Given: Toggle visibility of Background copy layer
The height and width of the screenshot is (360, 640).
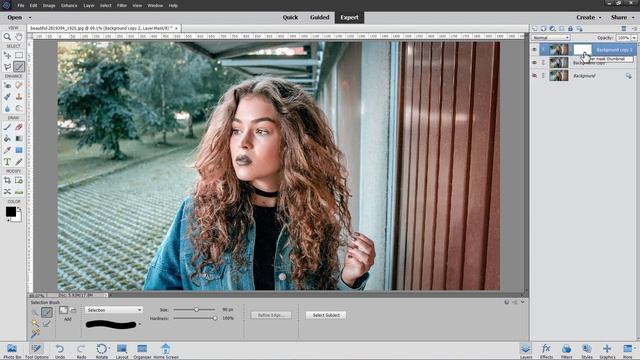Looking at the screenshot, I should (534, 62).
